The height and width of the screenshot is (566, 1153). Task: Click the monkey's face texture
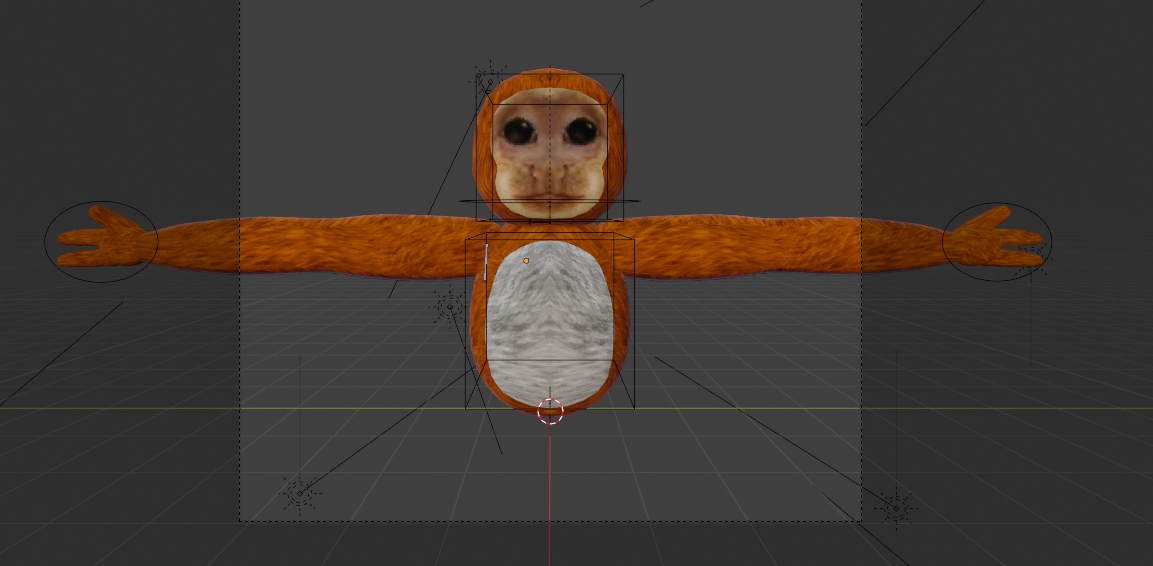pyautogui.click(x=549, y=154)
